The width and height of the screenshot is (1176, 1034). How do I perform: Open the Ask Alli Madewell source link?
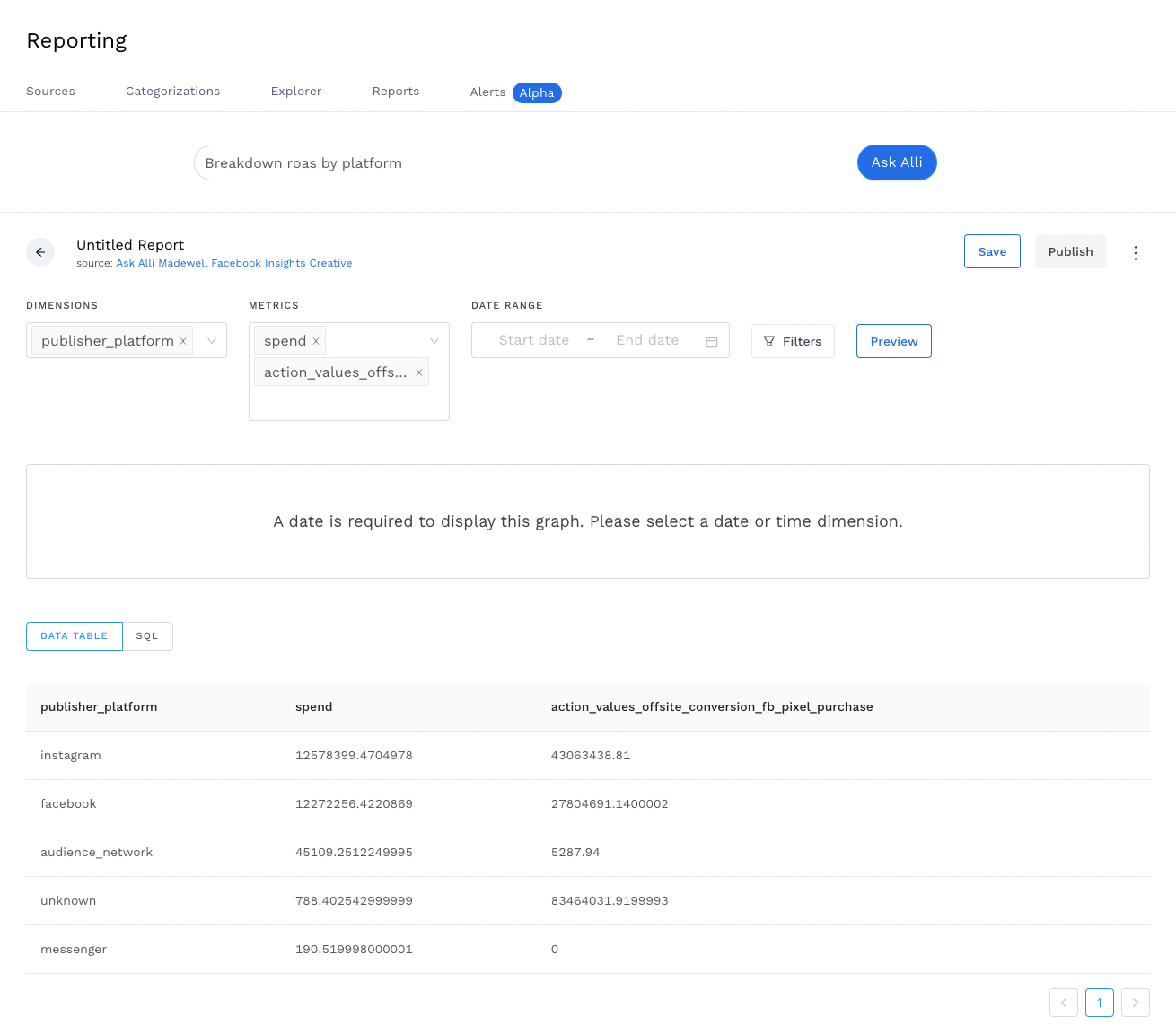(x=233, y=263)
